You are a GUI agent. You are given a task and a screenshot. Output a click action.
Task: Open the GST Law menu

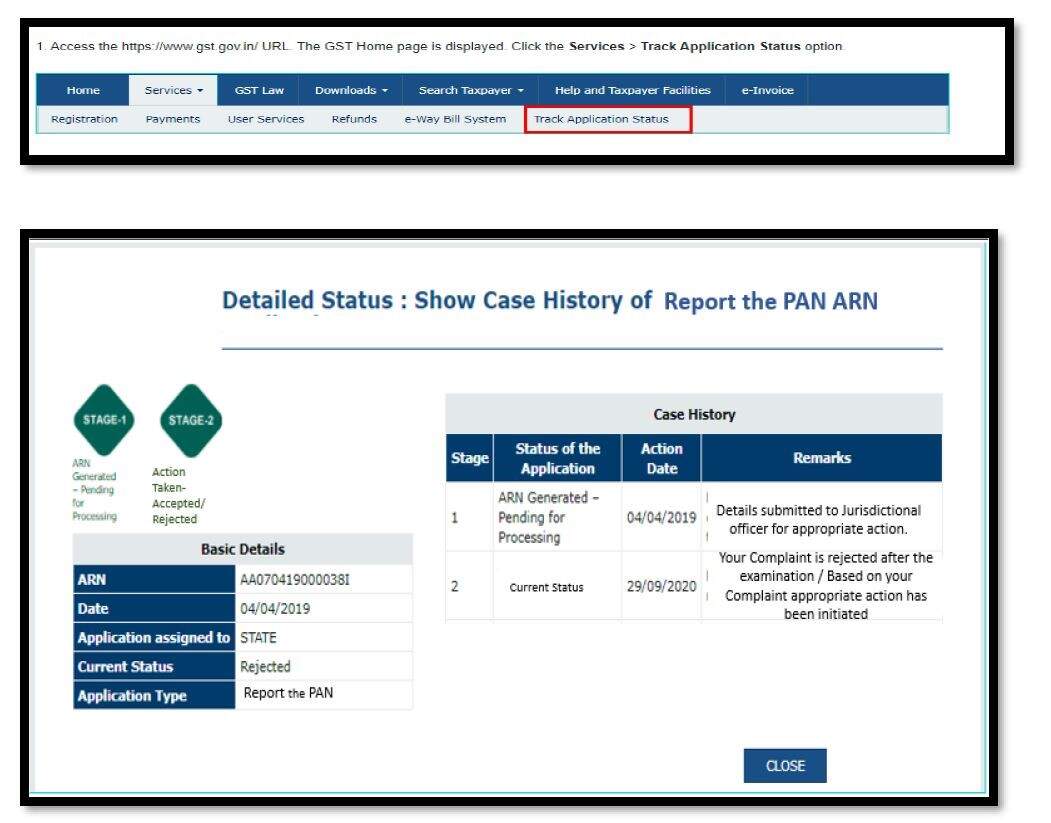click(x=259, y=90)
